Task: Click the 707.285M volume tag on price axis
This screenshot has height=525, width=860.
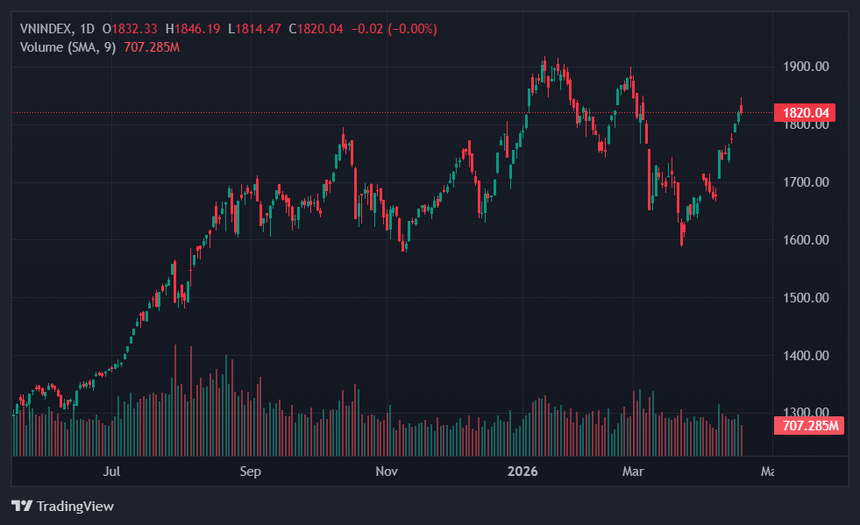Action: pos(808,427)
